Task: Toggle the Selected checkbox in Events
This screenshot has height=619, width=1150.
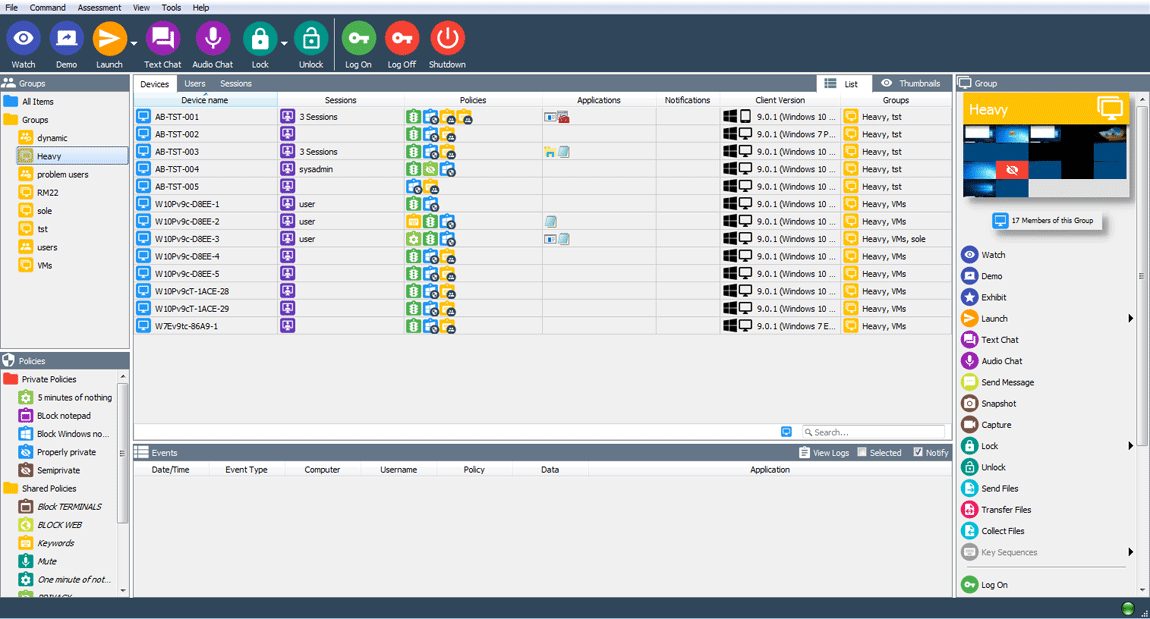Action: click(862, 453)
